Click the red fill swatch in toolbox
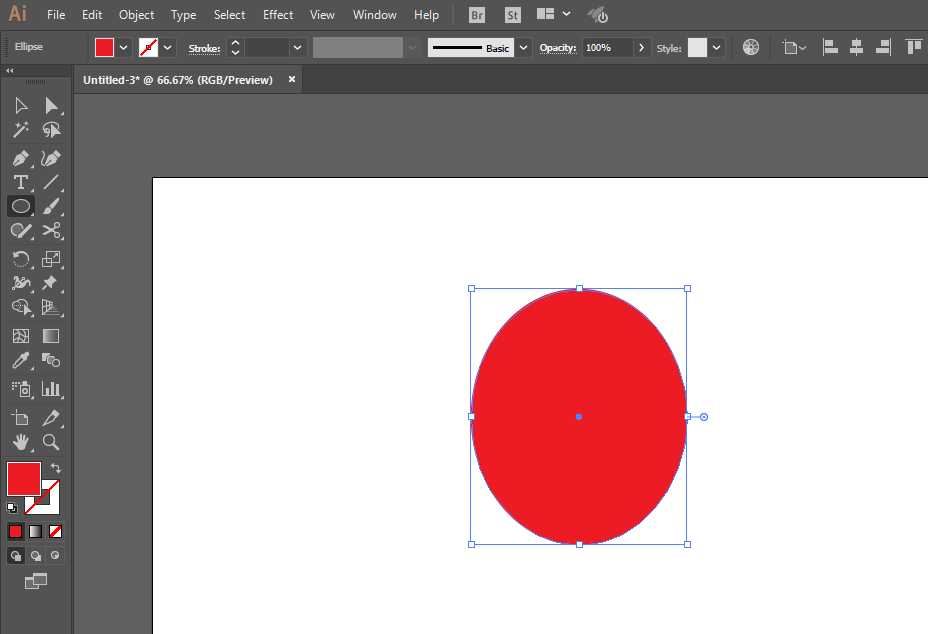Screen dimensions: 928x634 [23, 479]
